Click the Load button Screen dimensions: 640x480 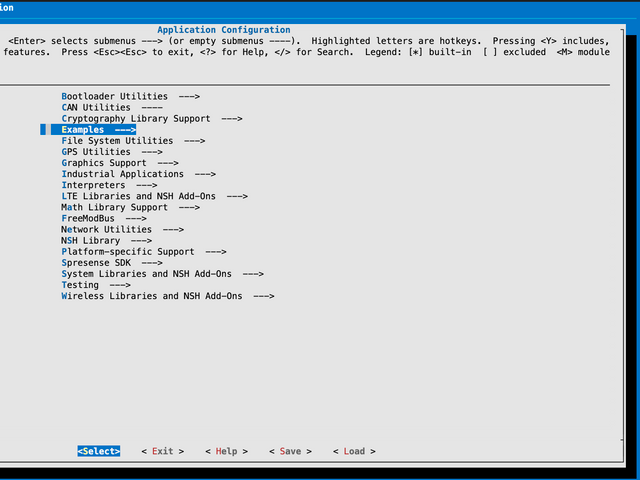pyautogui.click(x=354, y=451)
